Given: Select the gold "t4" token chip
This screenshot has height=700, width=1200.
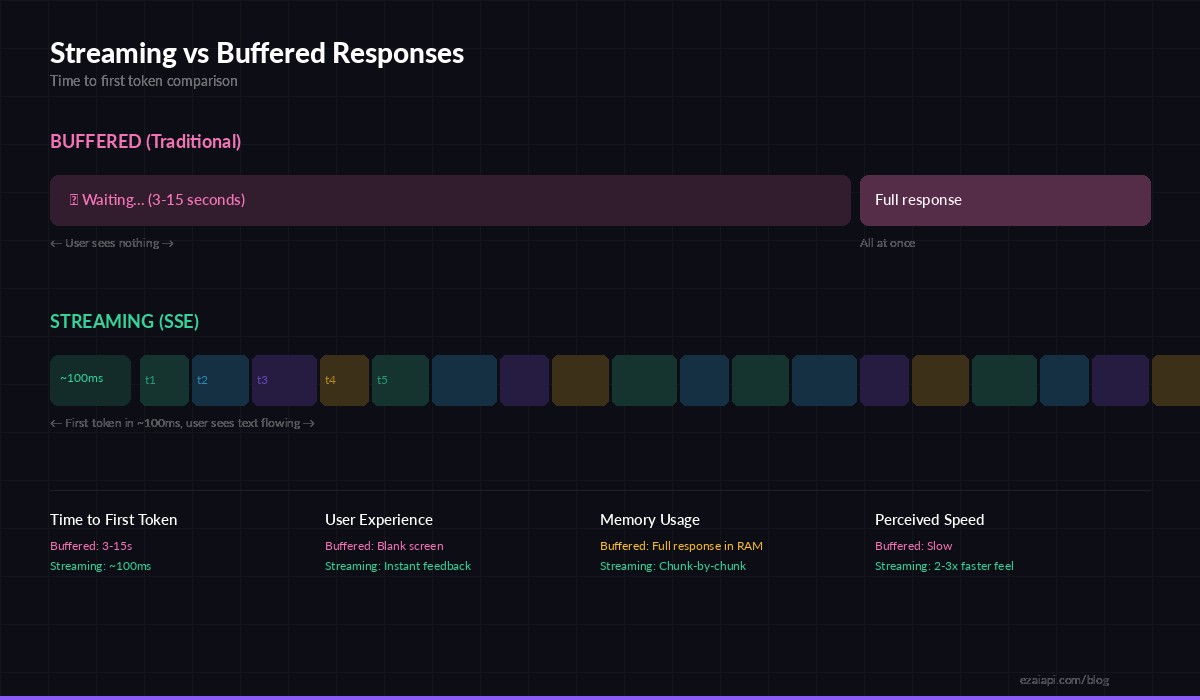Looking at the screenshot, I should (344, 380).
